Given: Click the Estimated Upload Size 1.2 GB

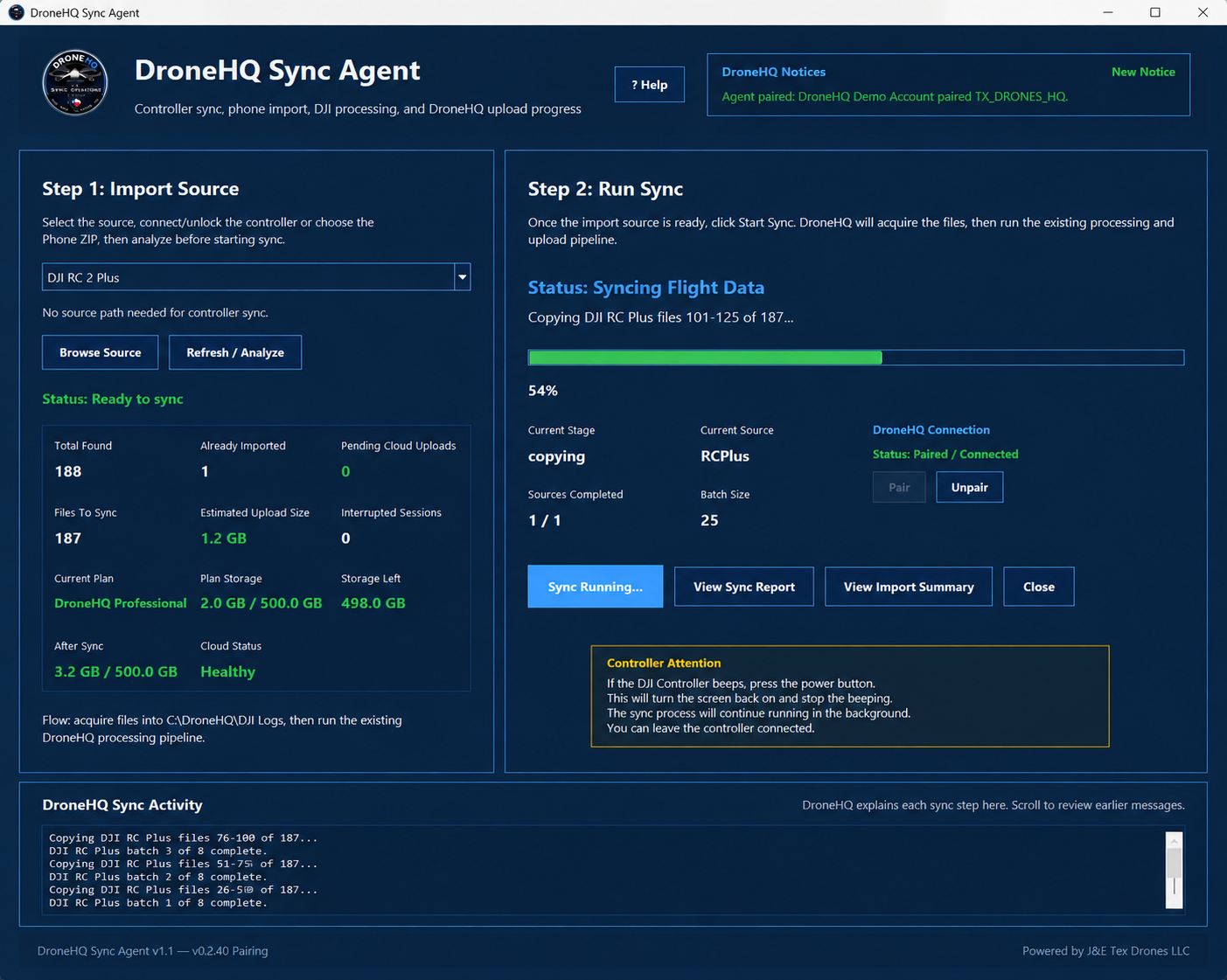Looking at the screenshot, I should [x=223, y=539].
